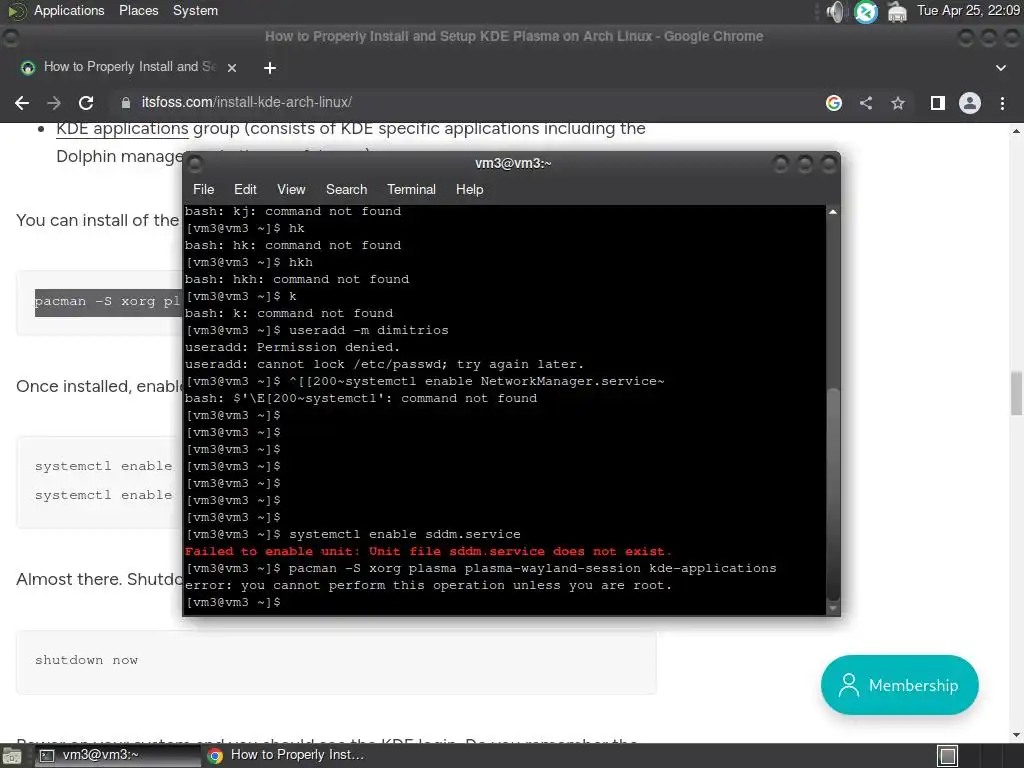Screen dimensions: 1024x768
Task: Share this page via share icon
Action: pos(866,103)
